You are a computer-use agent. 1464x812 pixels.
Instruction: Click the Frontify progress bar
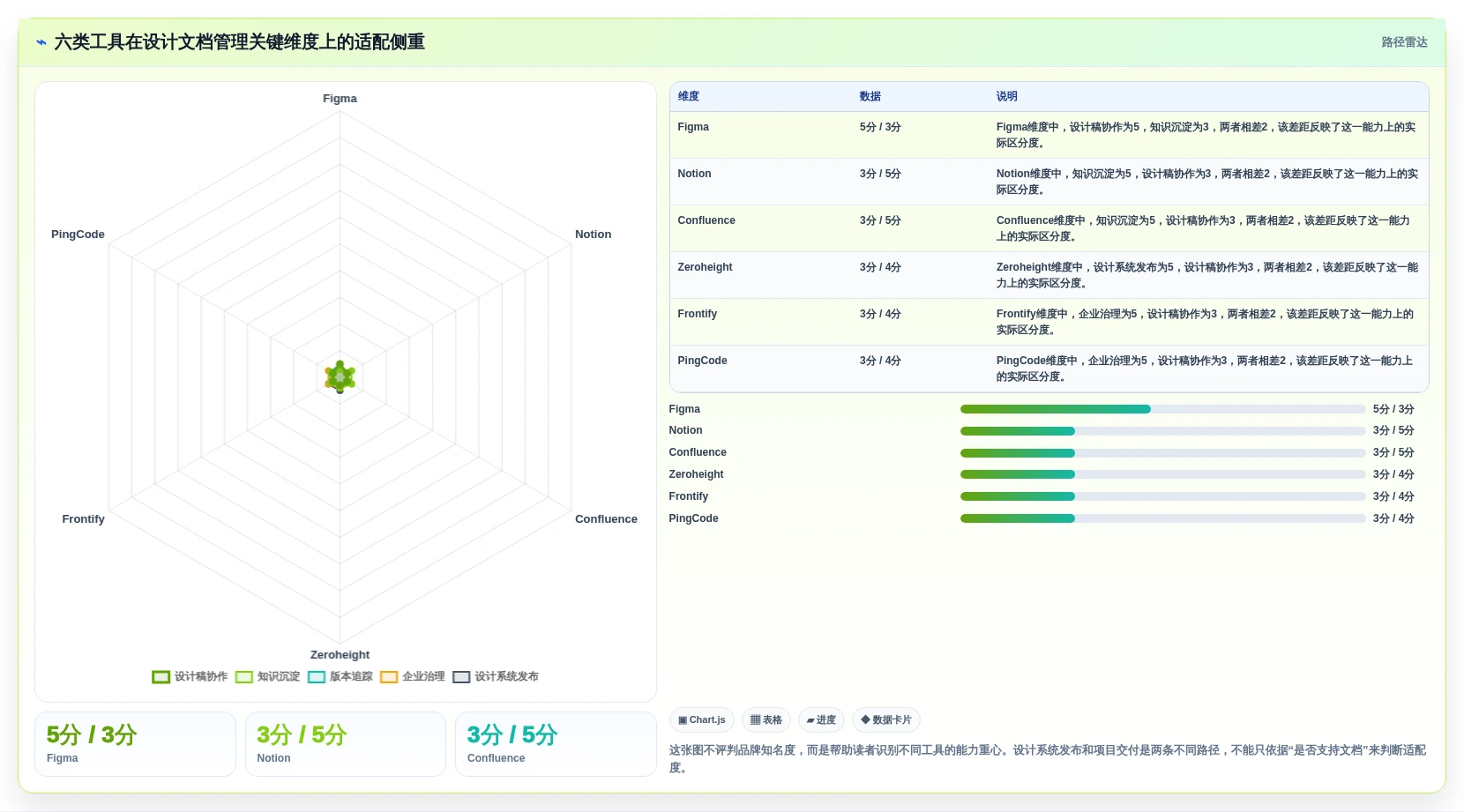(1162, 496)
